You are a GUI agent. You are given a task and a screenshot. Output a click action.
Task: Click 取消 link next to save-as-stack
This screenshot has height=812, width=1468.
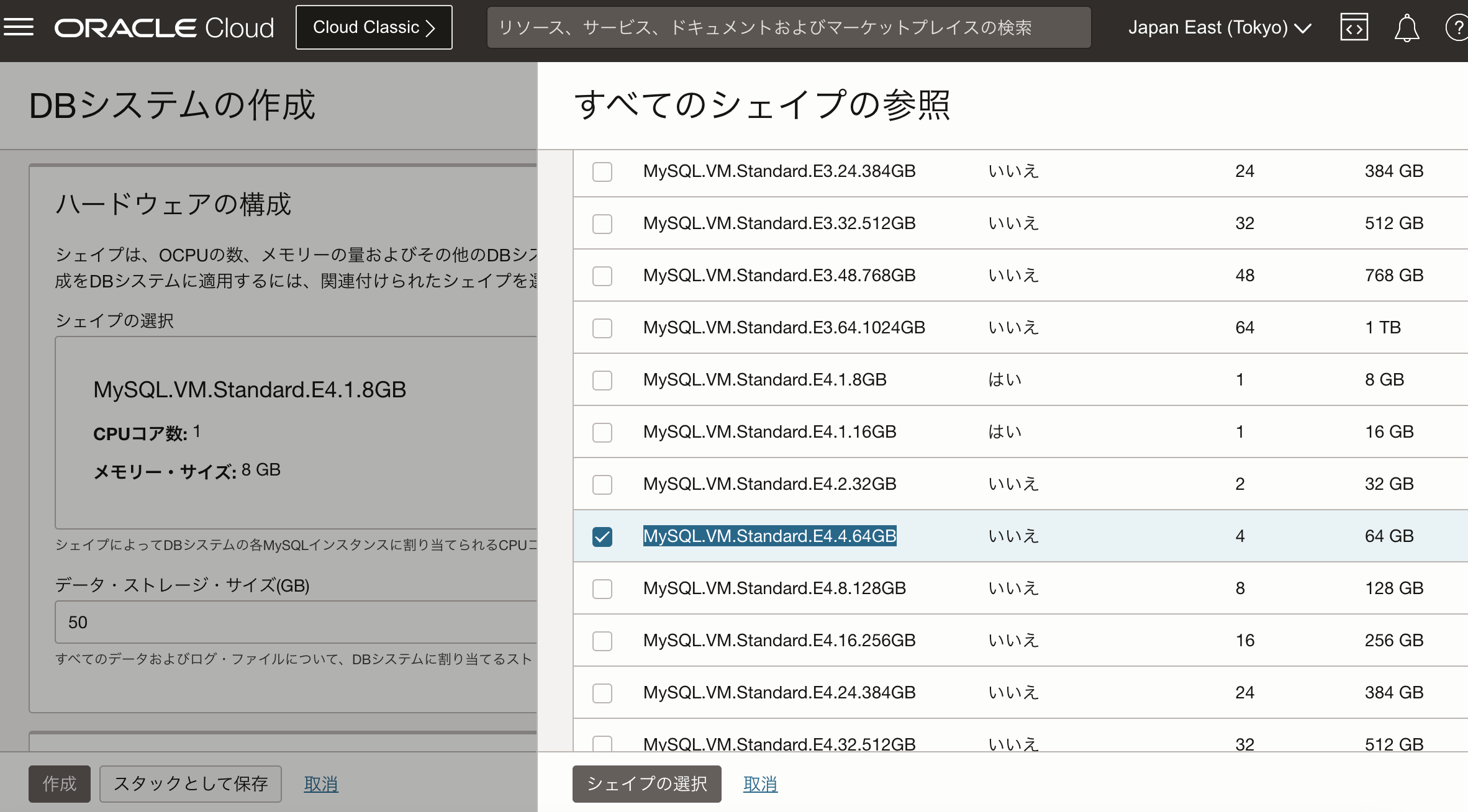pos(320,784)
